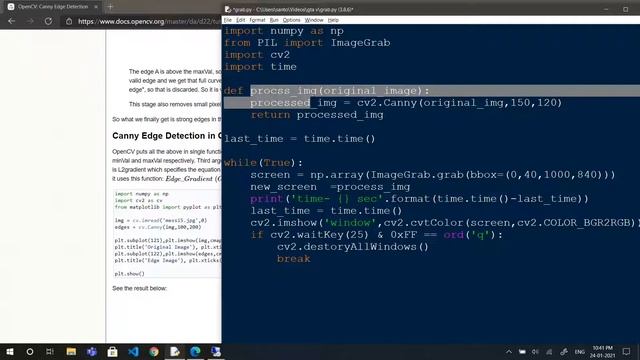Click the 'cv2.imshow('window'' line

point(444,223)
